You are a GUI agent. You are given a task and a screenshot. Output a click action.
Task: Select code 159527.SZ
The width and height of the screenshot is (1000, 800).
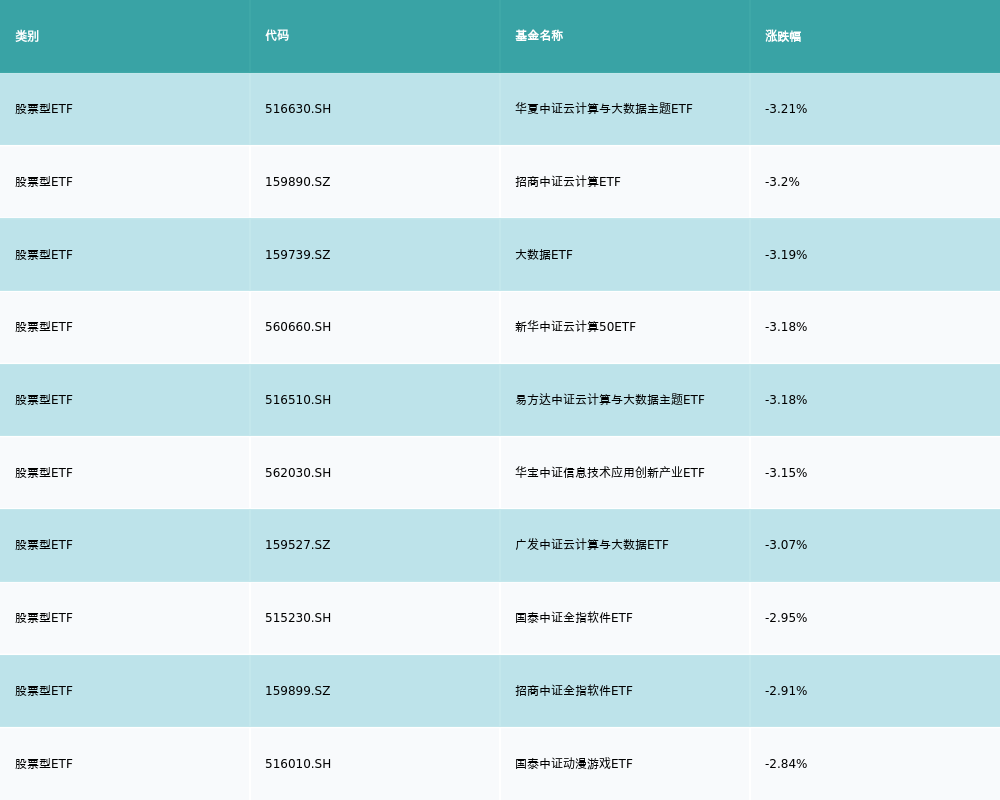tap(298, 545)
